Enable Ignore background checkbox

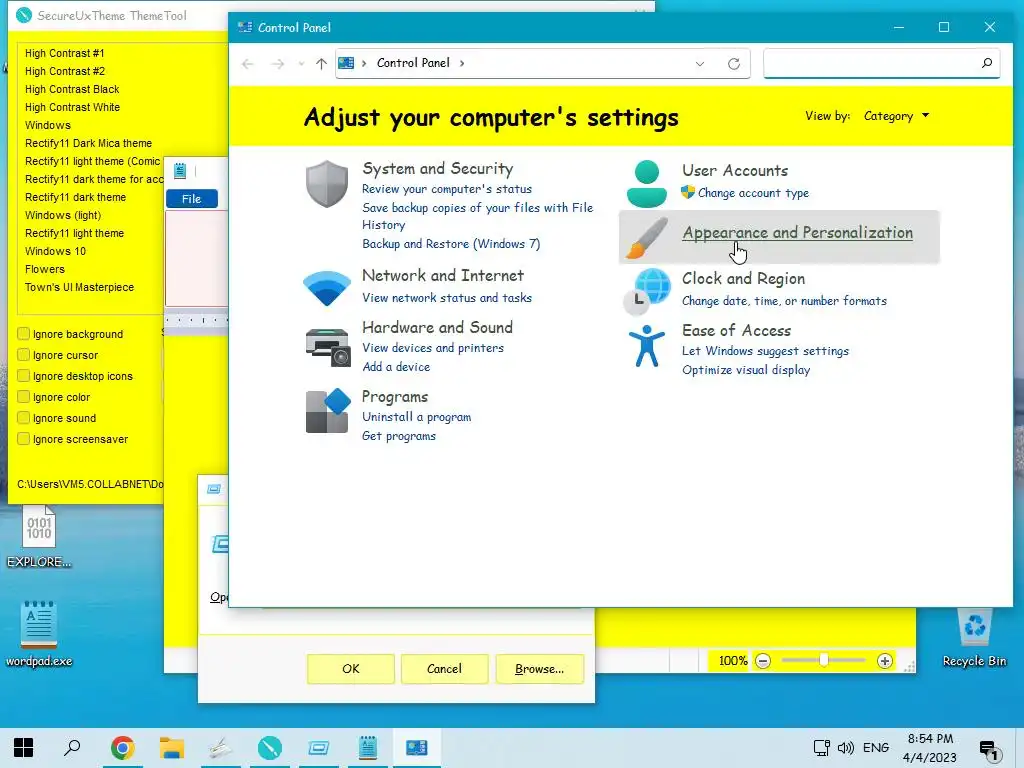[x=24, y=334]
